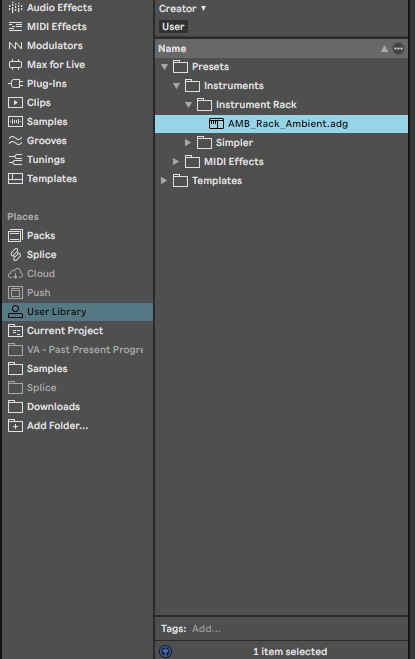Browse the Clips category
Screen dimensions: 415x659
(x=39, y=103)
